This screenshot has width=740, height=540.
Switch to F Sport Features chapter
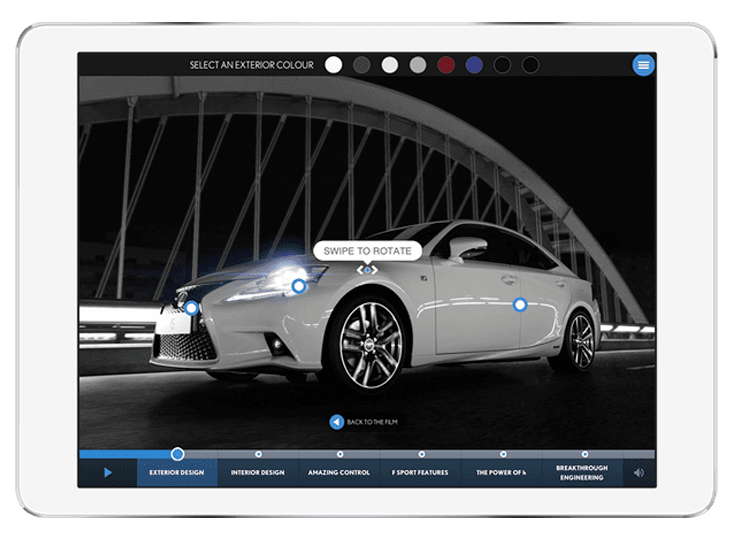(x=420, y=472)
